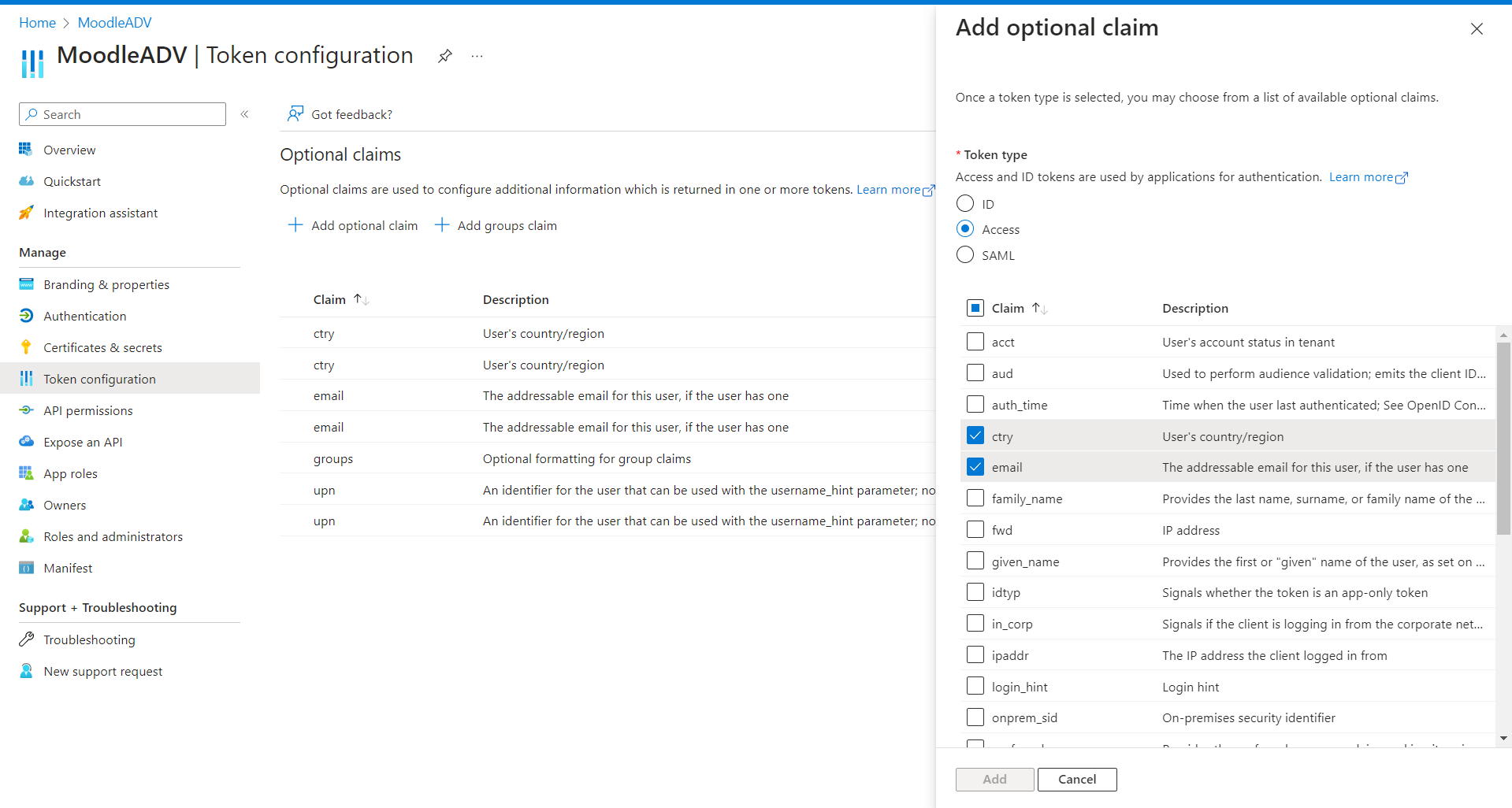Check the onprem_sid claim checkbox
Screen dimensions: 1512x808
(975, 717)
